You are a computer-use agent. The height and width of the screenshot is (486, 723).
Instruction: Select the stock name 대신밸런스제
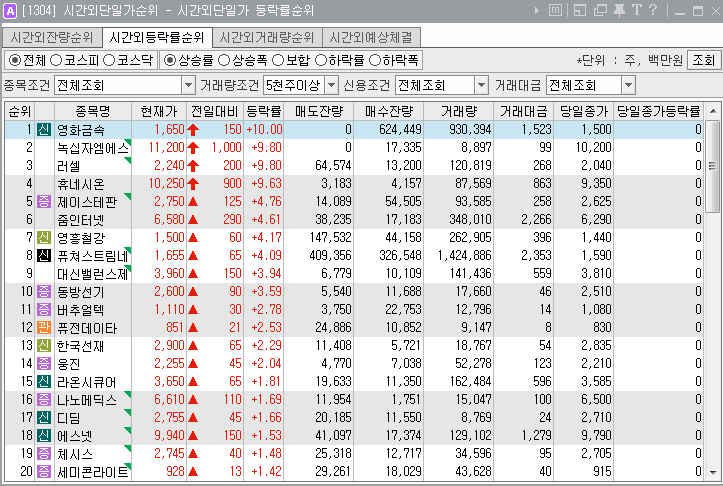coord(93,273)
